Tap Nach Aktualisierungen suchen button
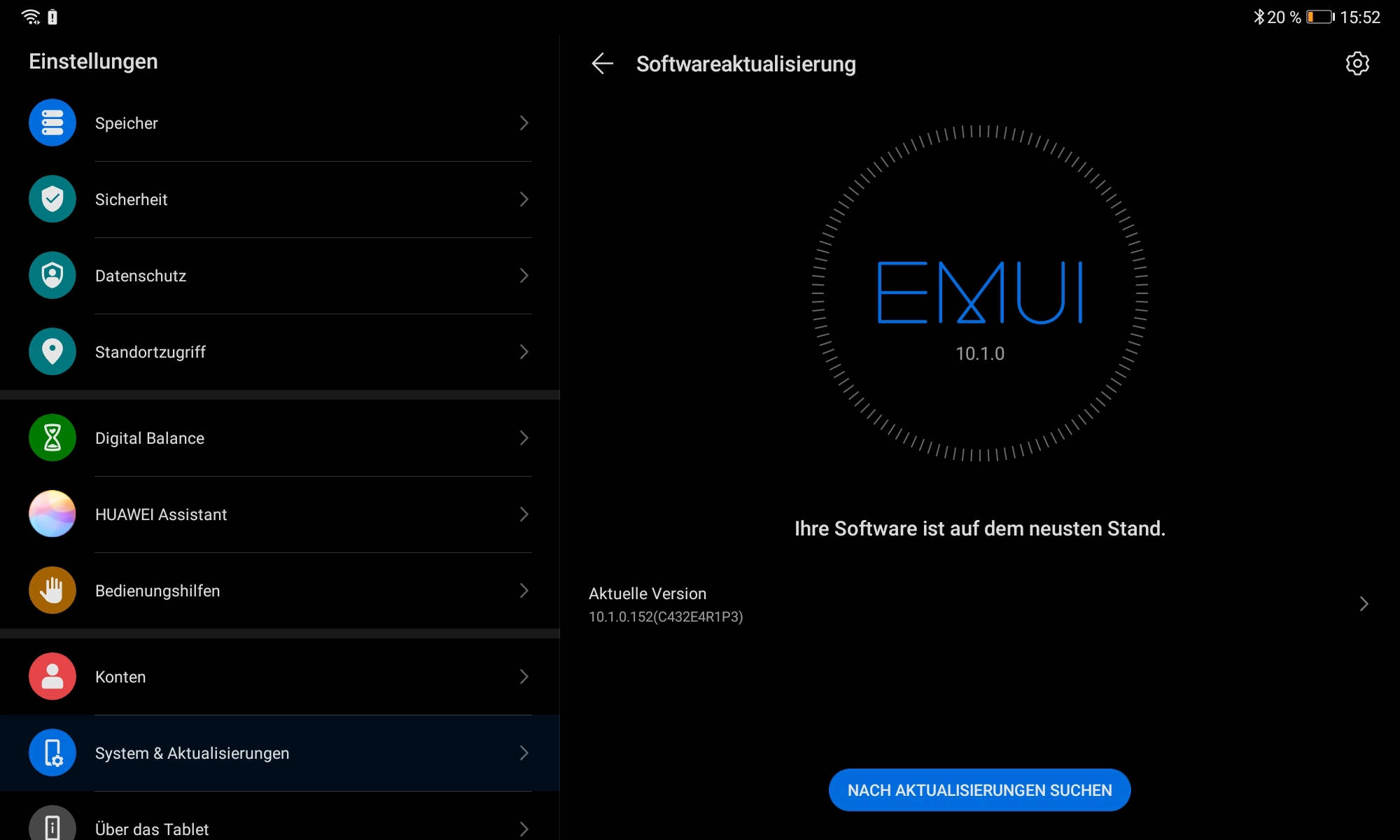 (980, 790)
